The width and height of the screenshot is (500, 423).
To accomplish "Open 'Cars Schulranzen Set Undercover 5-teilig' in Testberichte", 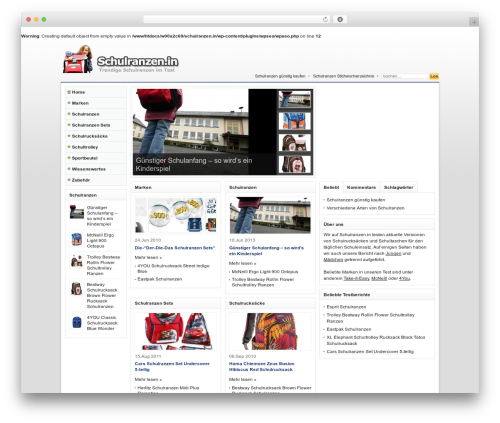I will 370,352.
